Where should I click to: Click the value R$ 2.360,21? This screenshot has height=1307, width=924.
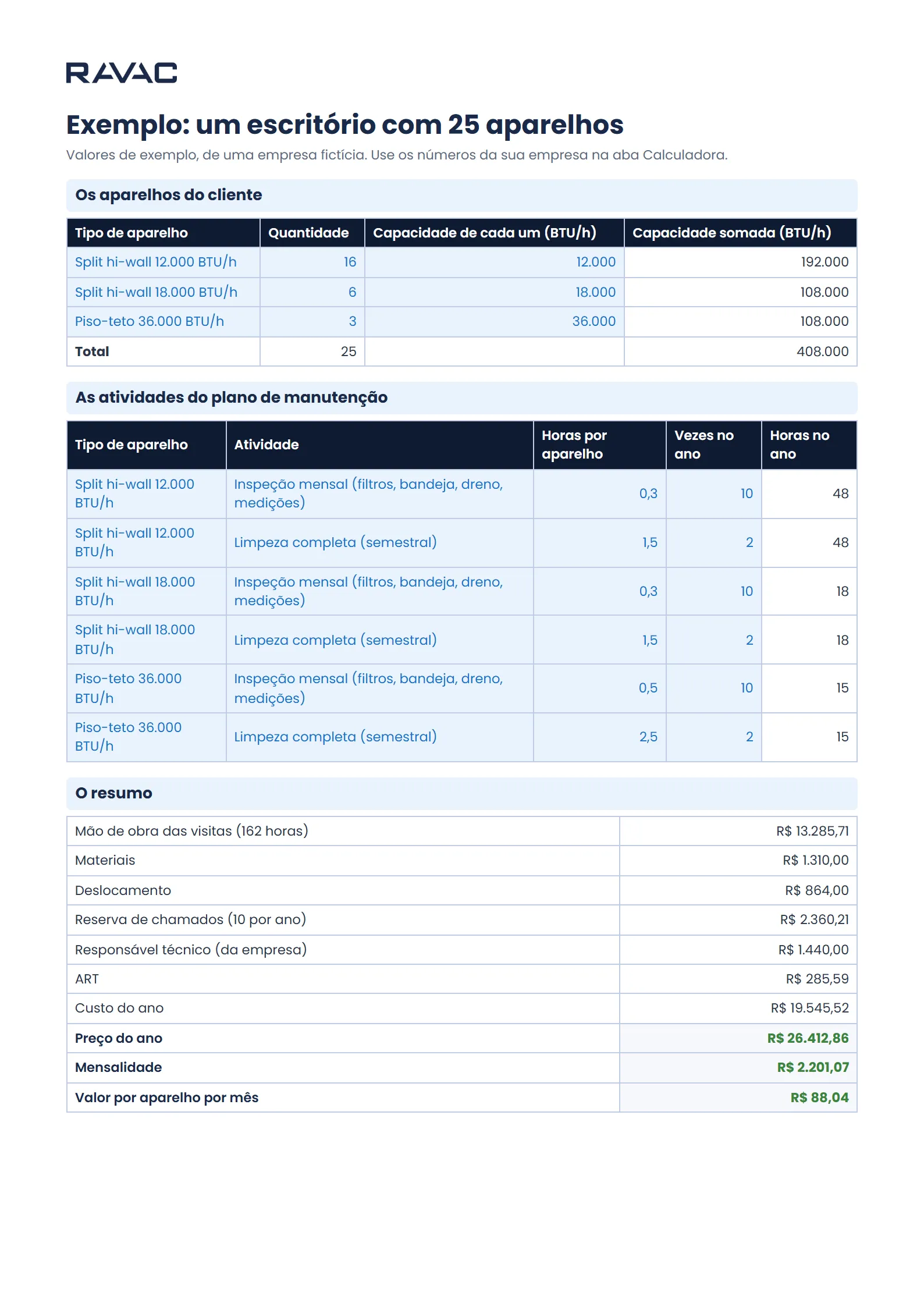tap(814, 919)
